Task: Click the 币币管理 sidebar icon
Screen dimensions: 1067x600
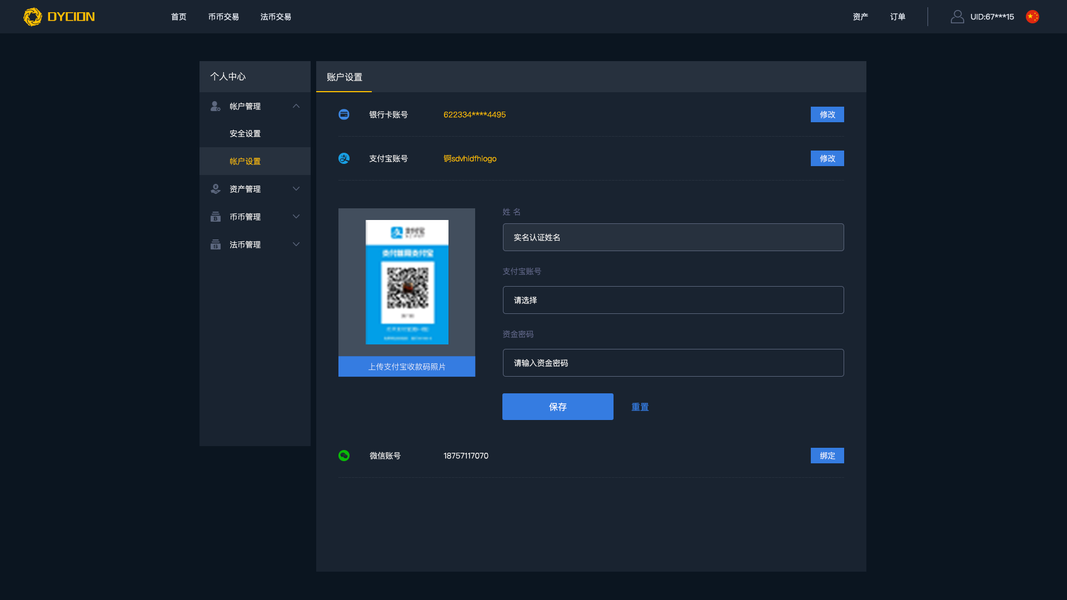Action: pyautogui.click(x=215, y=217)
